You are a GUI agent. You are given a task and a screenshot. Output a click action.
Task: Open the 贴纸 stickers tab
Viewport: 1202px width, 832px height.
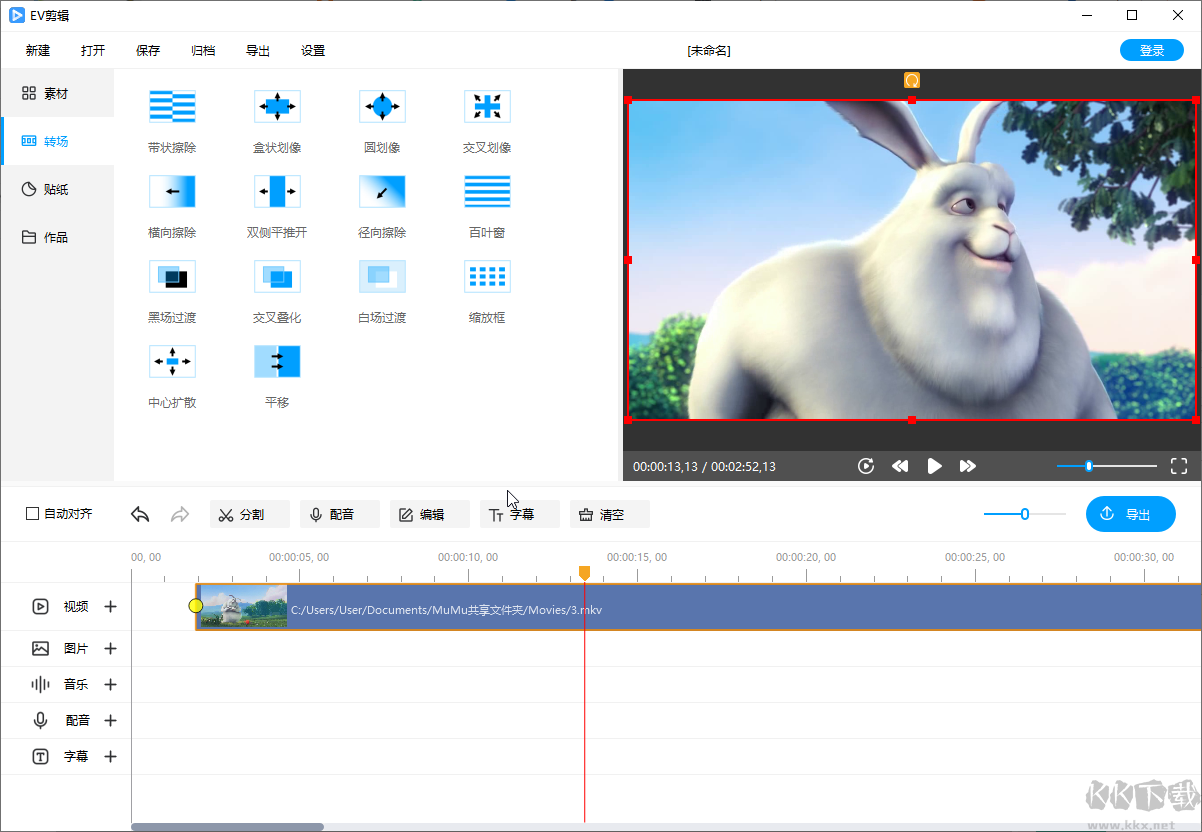[57, 190]
